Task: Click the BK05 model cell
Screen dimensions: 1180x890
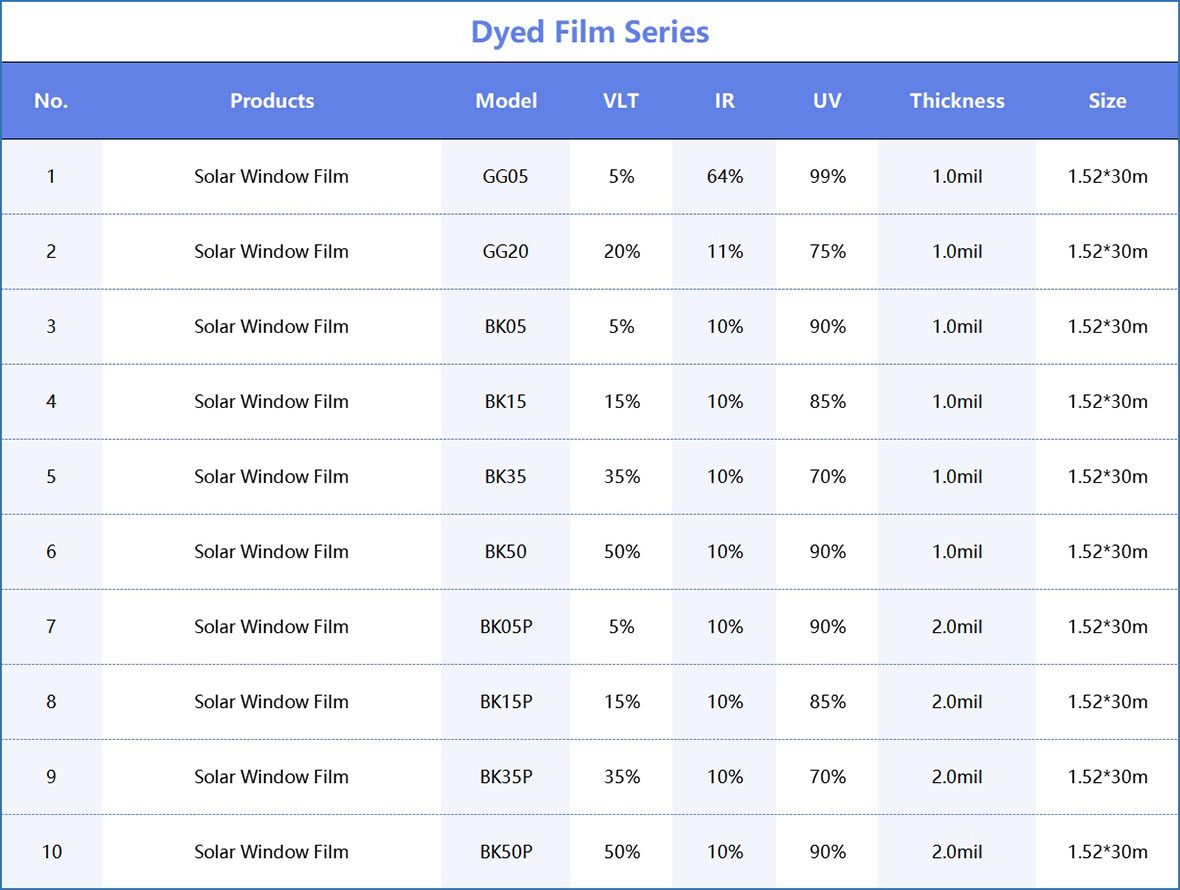Action: (506, 327)
